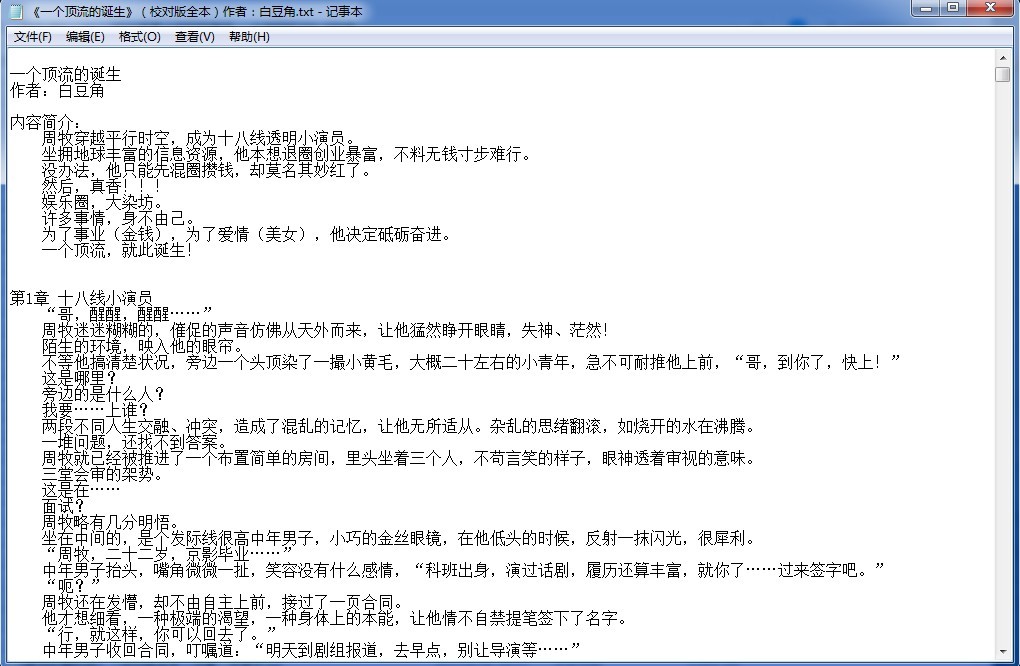Click the line 周牧略有几分明悟。
The image size is (1020, 666).
(x=112, y=522)
